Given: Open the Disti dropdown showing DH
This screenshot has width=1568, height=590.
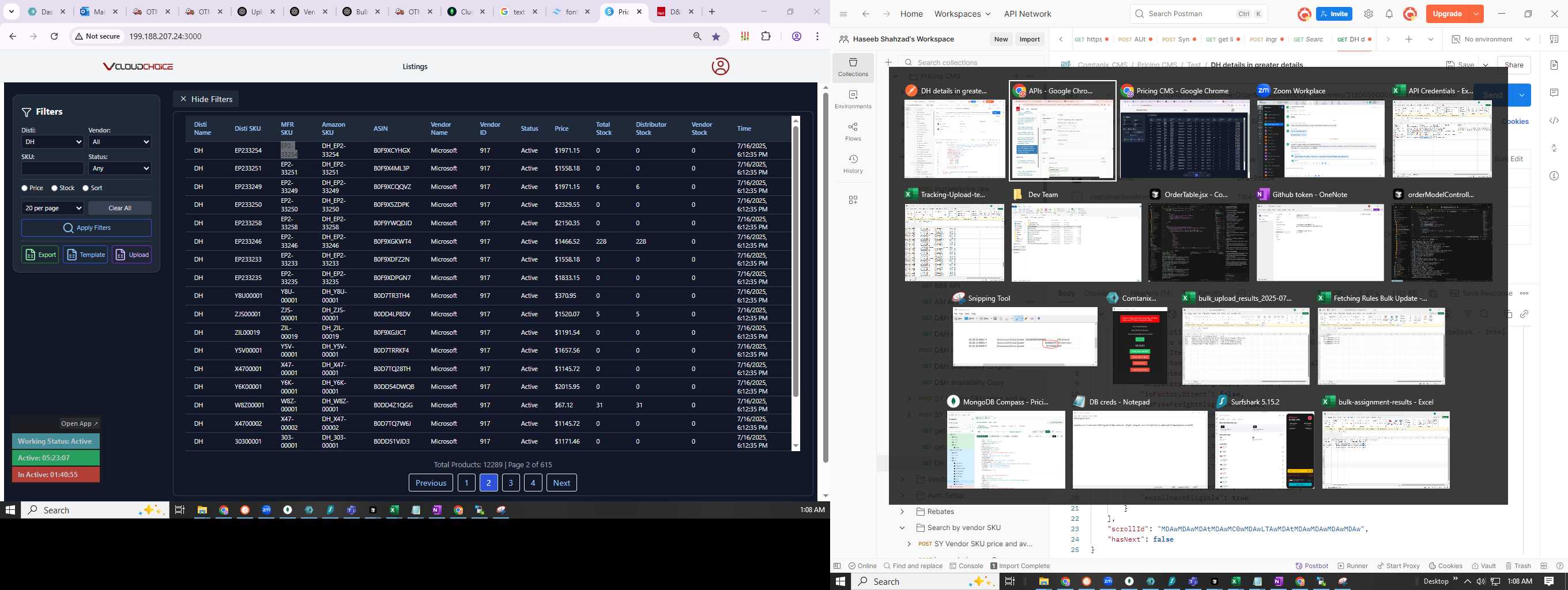Looking at the screenshot, I should click(x=52, y=142).
